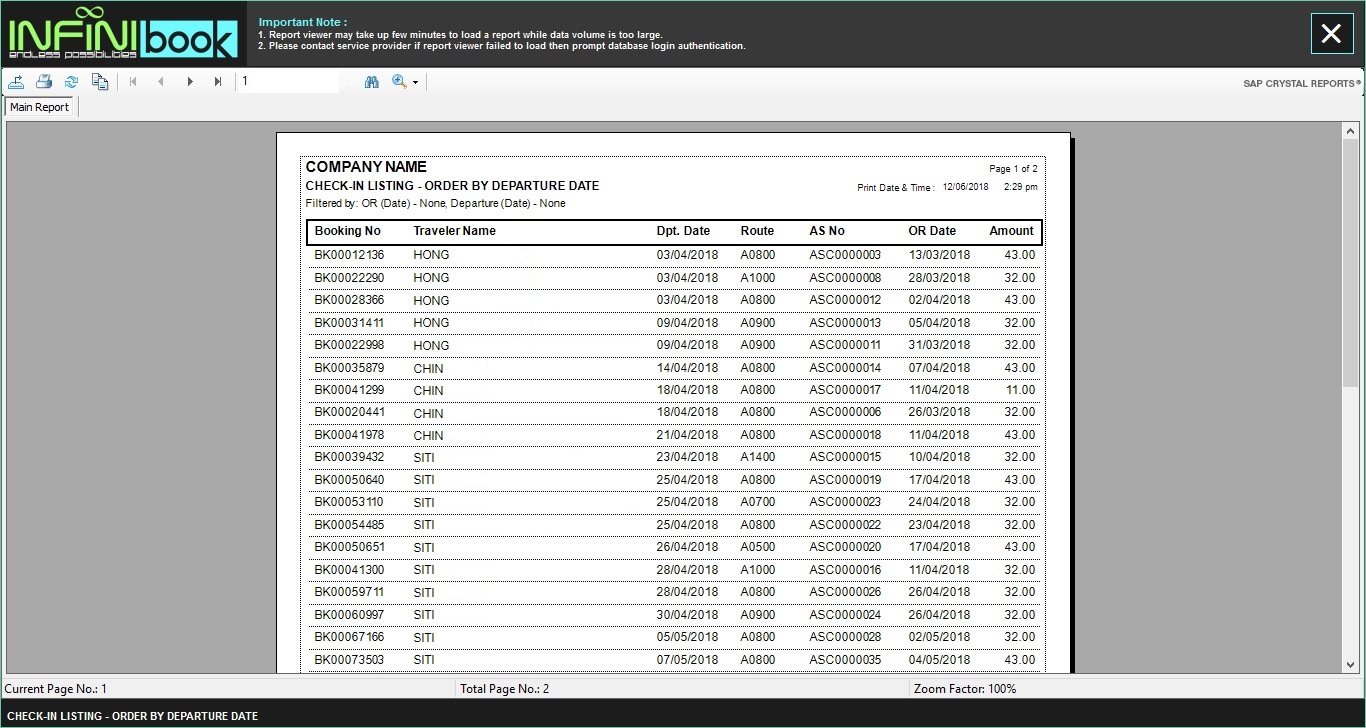Screen dimensions: 1366x728
Task: Click booking number BK00067166
Action: point(349,637)
